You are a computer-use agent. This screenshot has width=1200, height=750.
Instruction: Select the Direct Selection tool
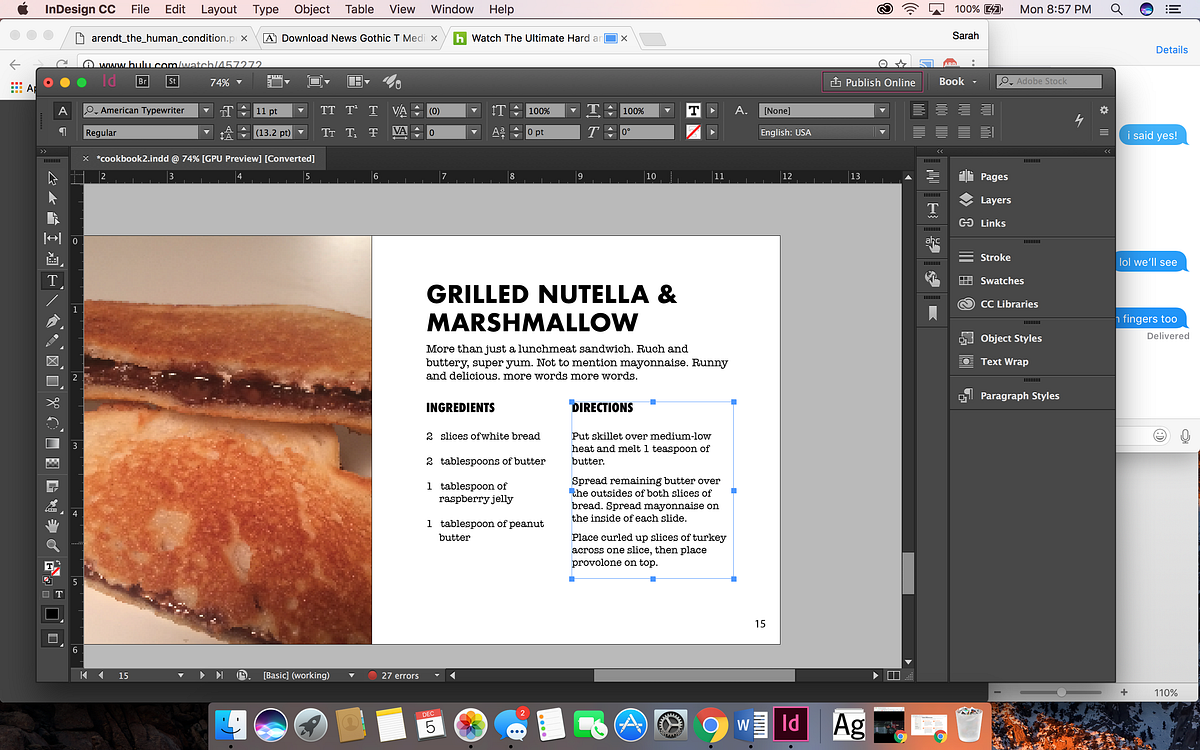pos(52,198)
